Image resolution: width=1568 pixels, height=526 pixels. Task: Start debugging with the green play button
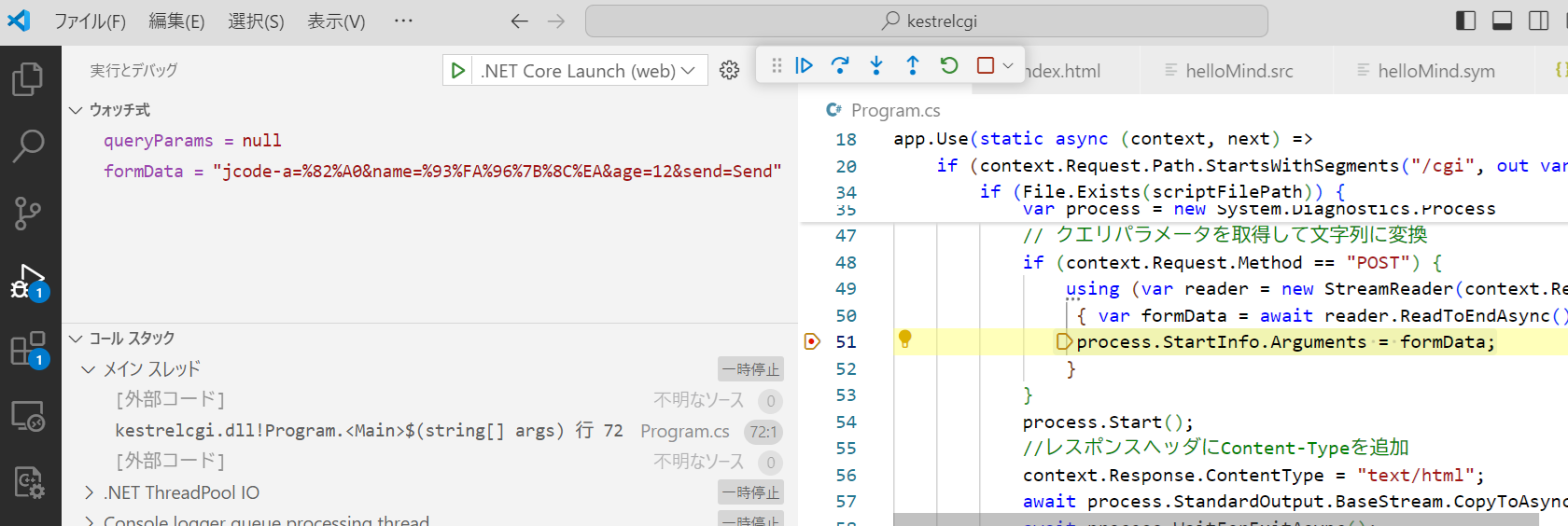pyautogui.click(x=457, y=71)
